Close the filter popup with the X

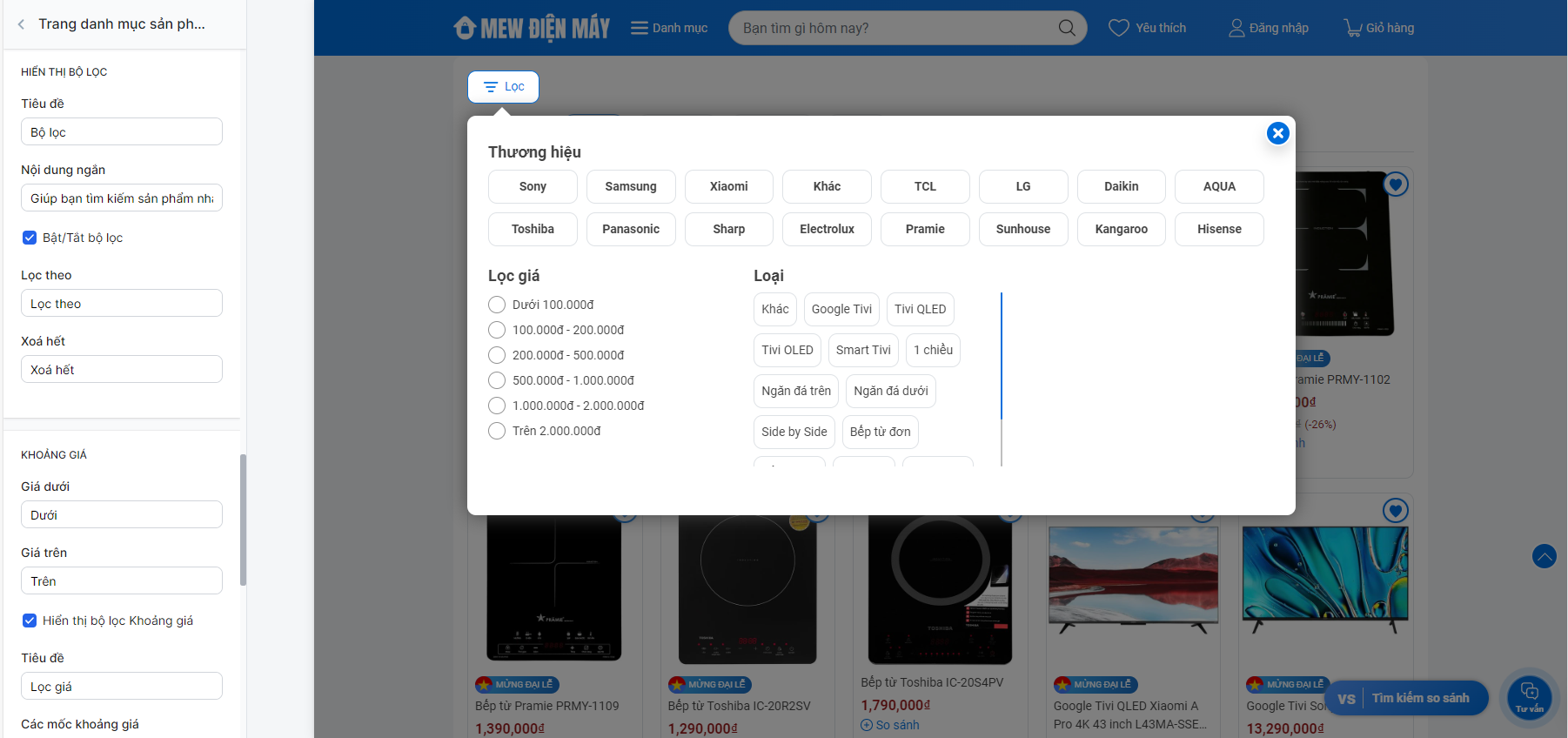(1277, 133)
